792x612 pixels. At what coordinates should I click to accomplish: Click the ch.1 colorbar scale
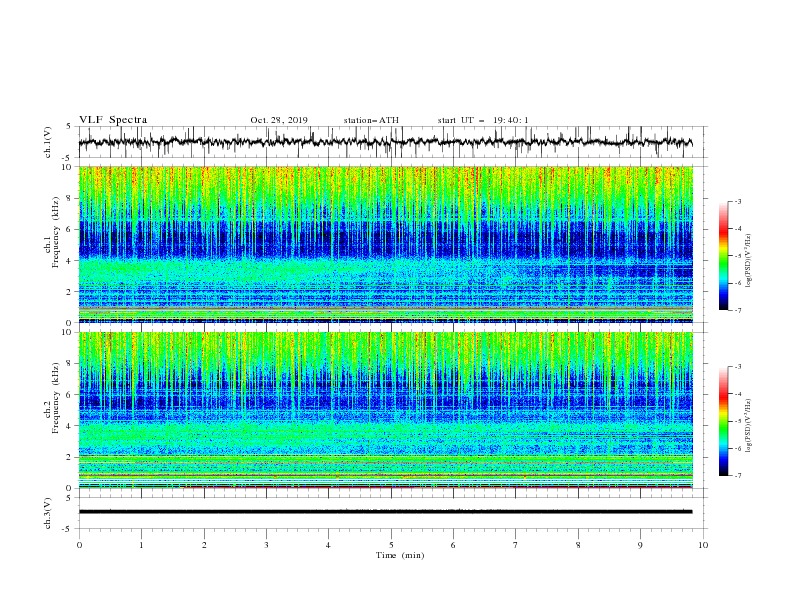point(723,256)
